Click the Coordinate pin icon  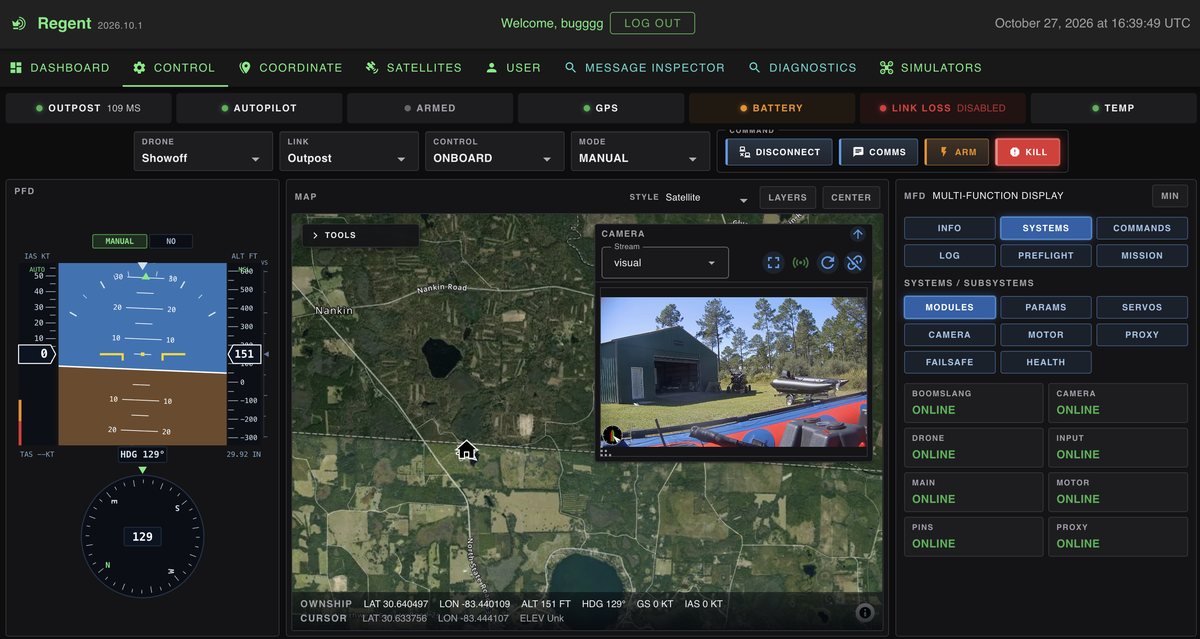[x=245, y=68]
